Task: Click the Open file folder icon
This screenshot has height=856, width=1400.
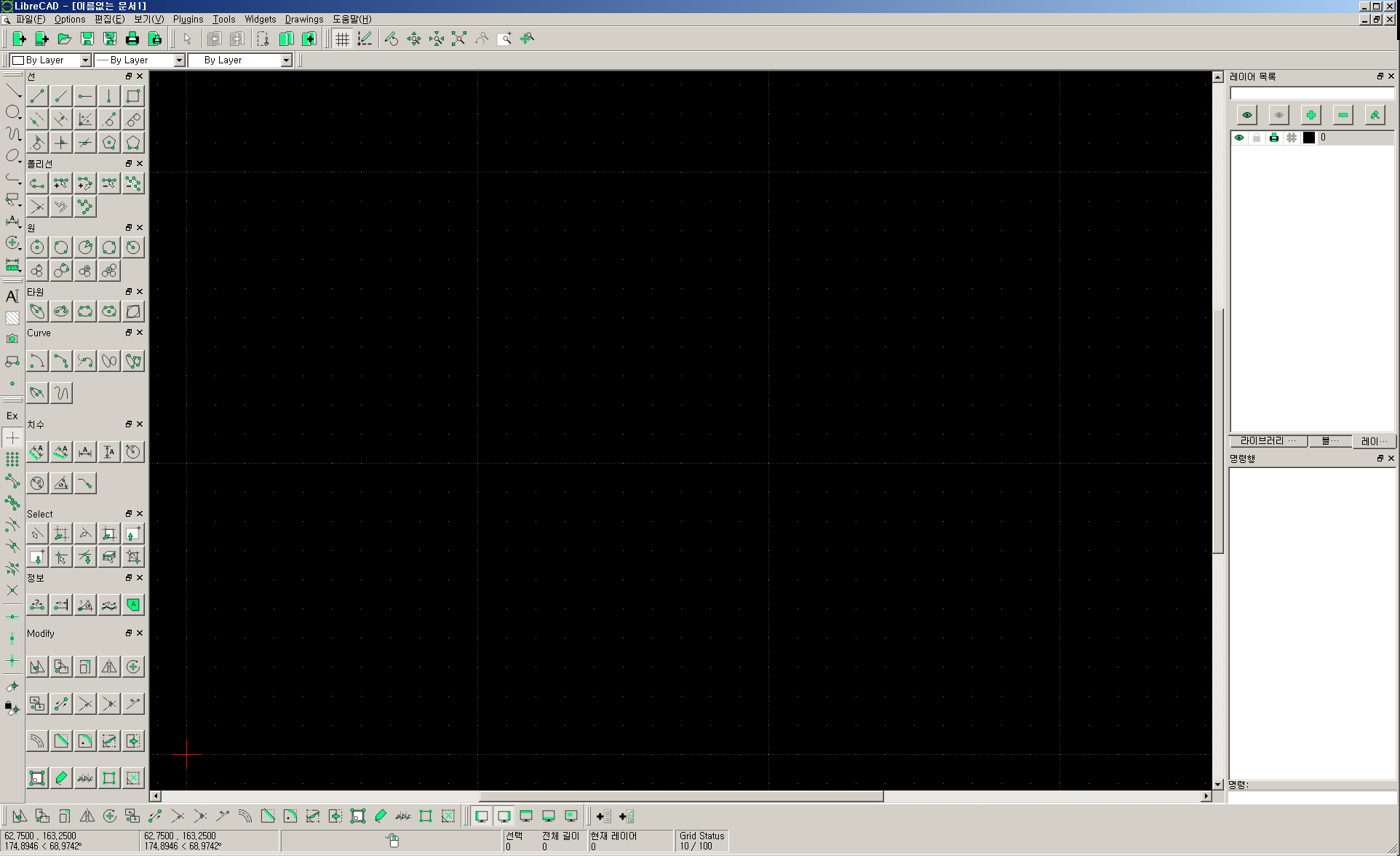Action: pos(65,39)
